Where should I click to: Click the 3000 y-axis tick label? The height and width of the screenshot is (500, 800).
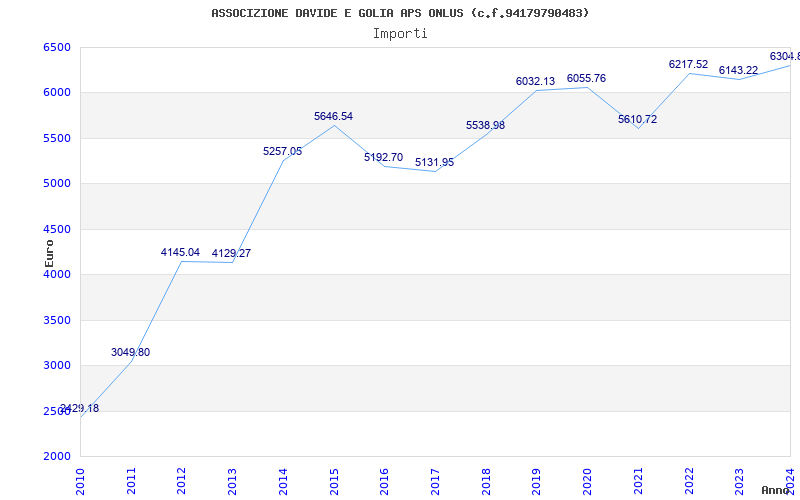(57, 366)
